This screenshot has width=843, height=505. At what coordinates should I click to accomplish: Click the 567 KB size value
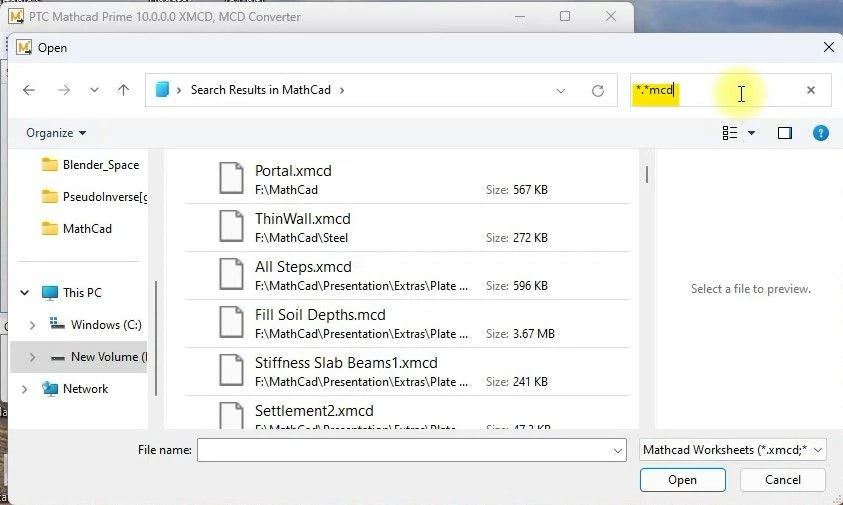coord(530,190)
